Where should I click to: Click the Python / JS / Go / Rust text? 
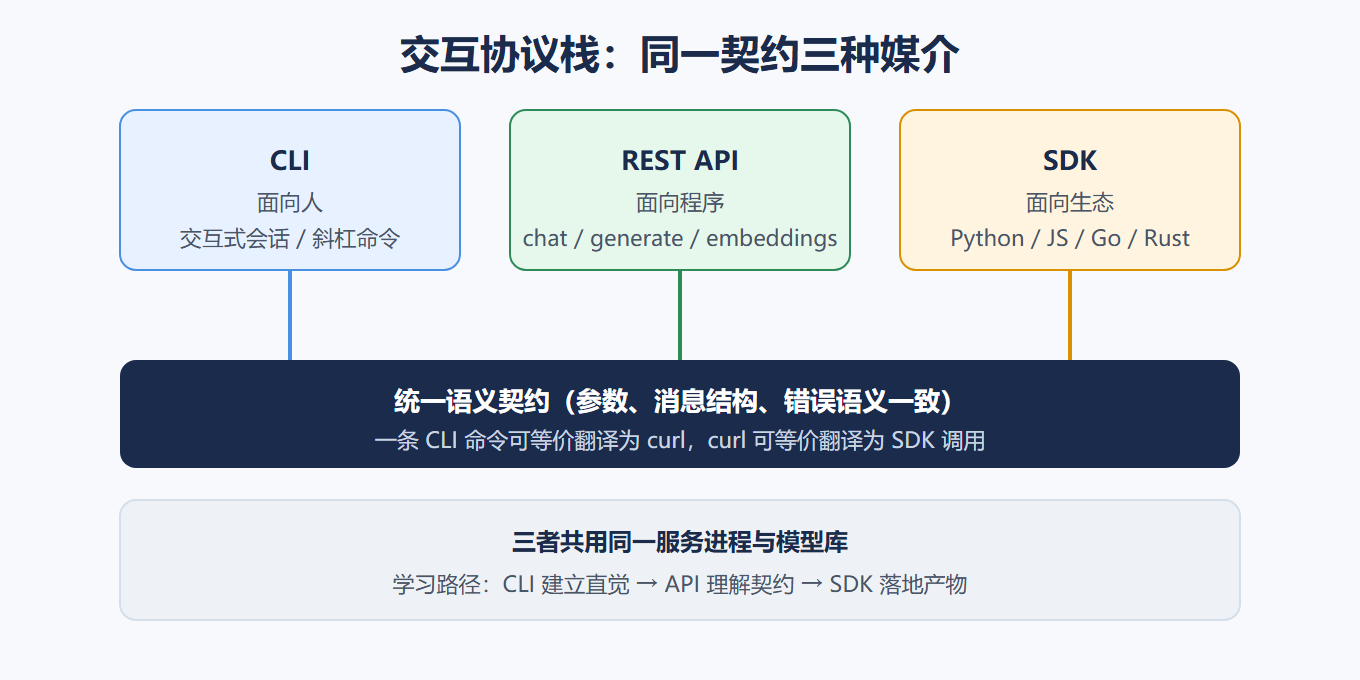coord(1070,239)
